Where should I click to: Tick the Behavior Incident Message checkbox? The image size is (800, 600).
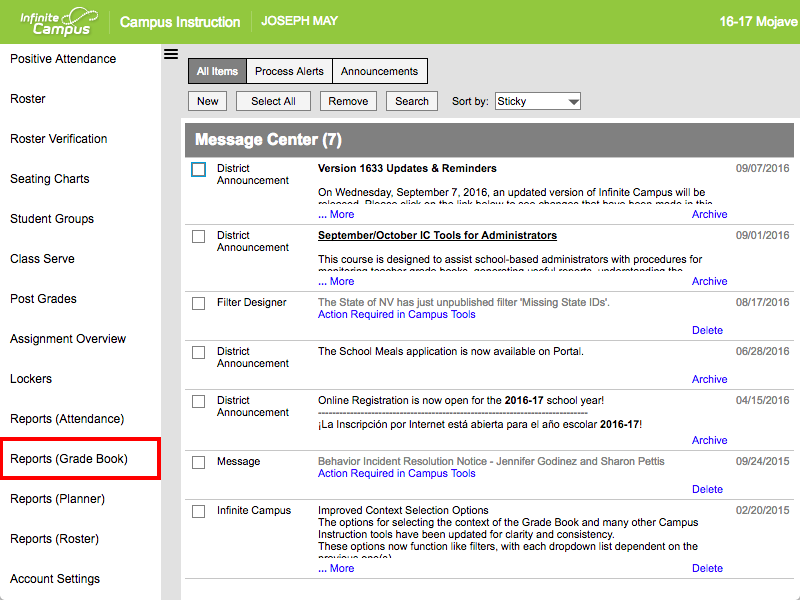(x=198, y=462)
